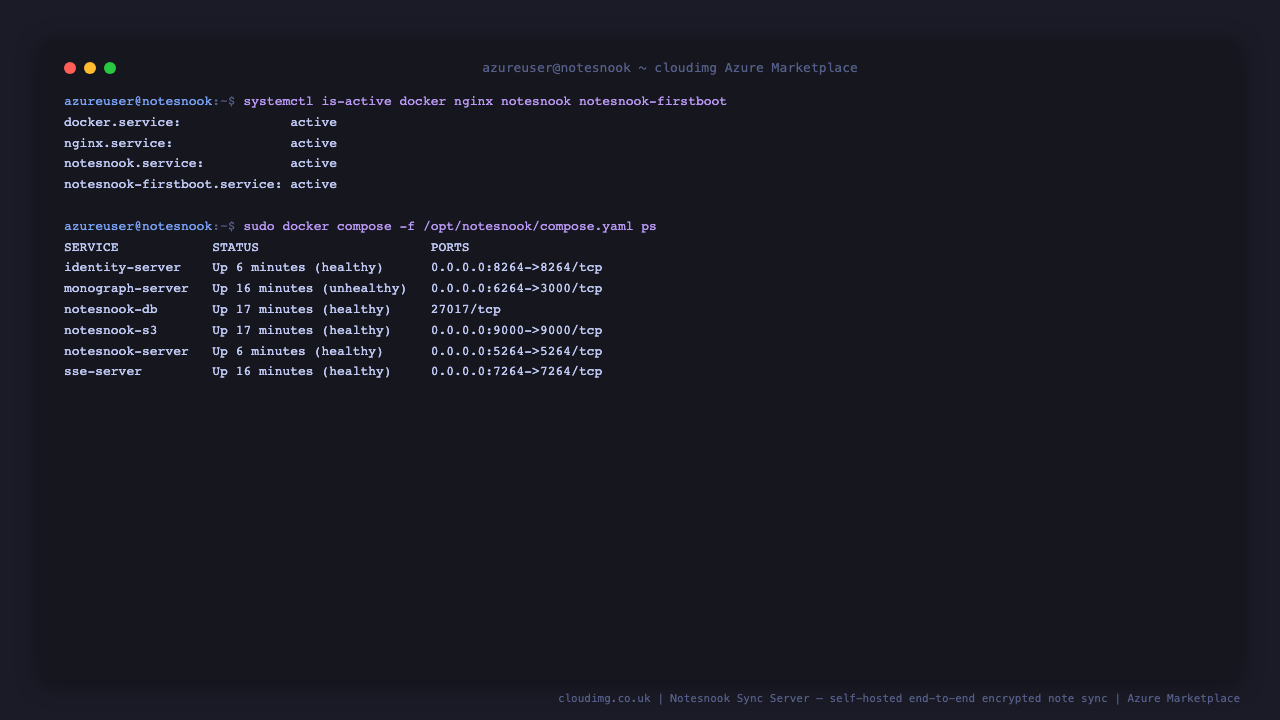The height and width of the screenshot is (720, 1280).
Task: Click the yellow minimize window dot
Action: 90,68
